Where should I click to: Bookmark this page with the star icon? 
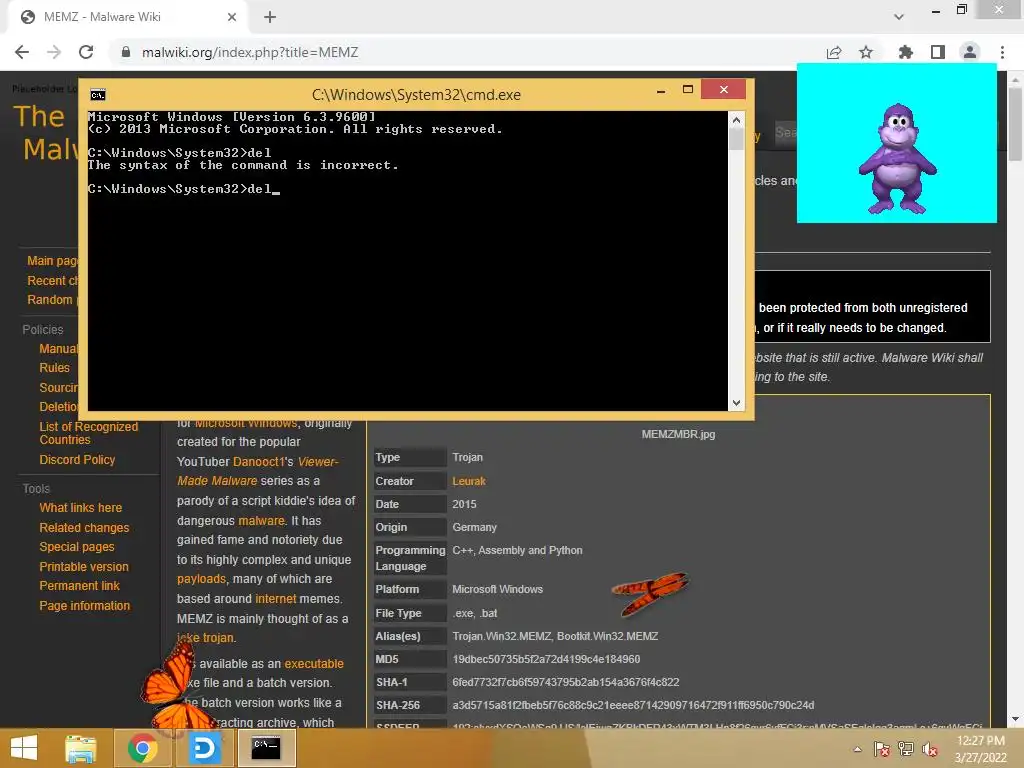coord(866,52)
